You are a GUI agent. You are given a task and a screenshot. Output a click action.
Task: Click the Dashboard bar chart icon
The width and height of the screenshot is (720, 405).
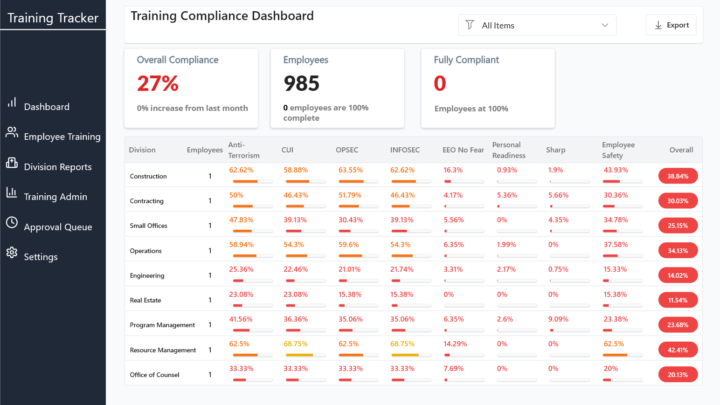tap(12, 103)
